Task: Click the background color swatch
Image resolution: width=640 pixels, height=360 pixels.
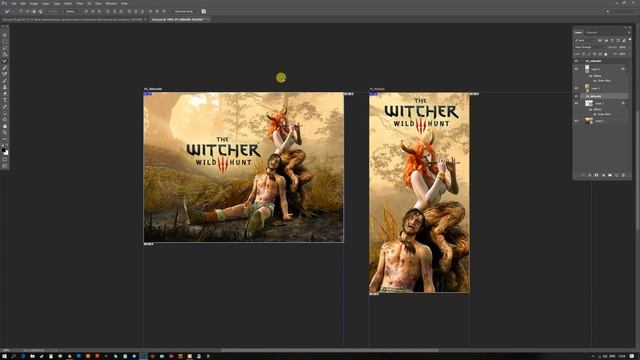Action: pos(6,153)
